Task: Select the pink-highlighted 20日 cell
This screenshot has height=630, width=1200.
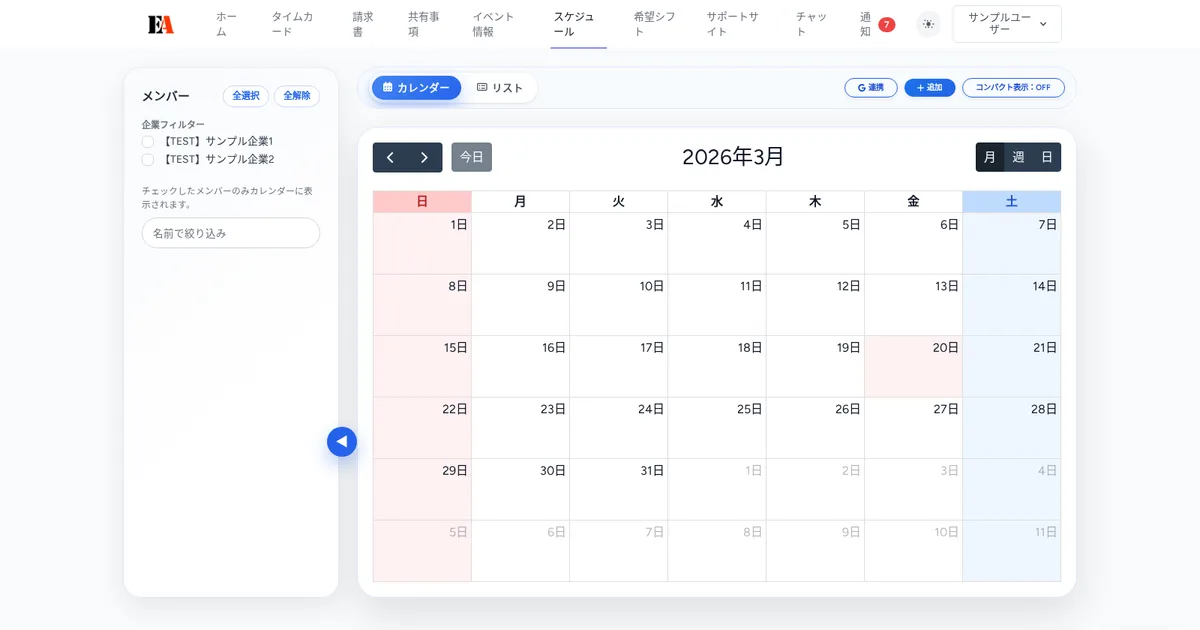Action: point(913,367)
